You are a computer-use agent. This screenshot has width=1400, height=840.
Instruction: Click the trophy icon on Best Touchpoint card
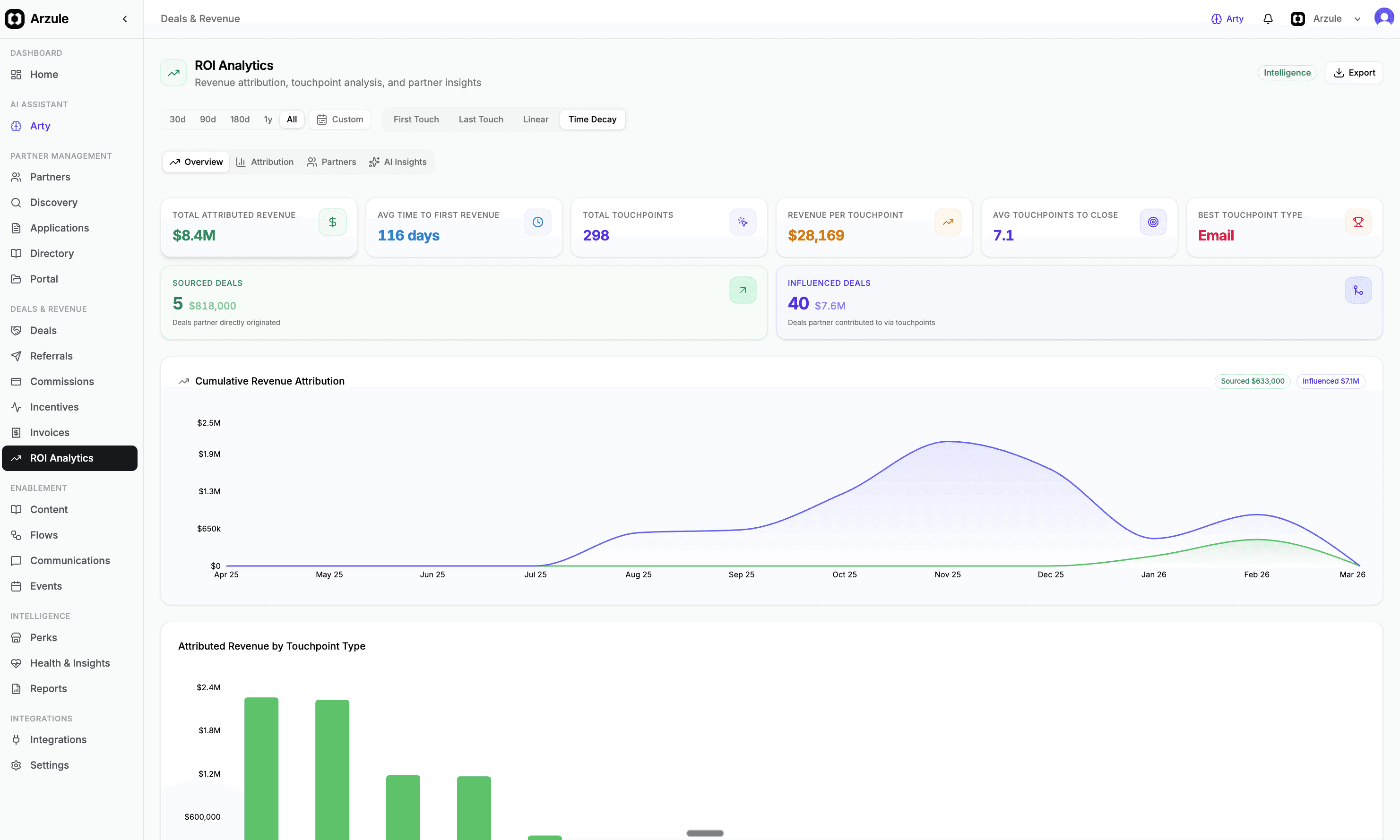click(x=1359, y=222)
